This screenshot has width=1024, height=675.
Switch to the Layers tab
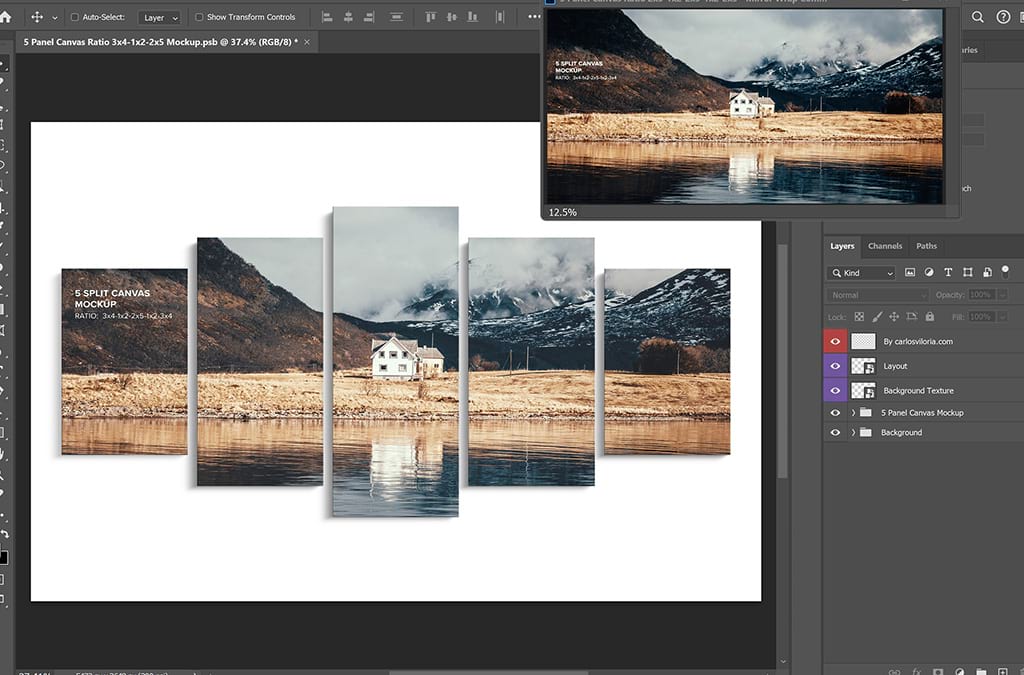pos(842,246)
